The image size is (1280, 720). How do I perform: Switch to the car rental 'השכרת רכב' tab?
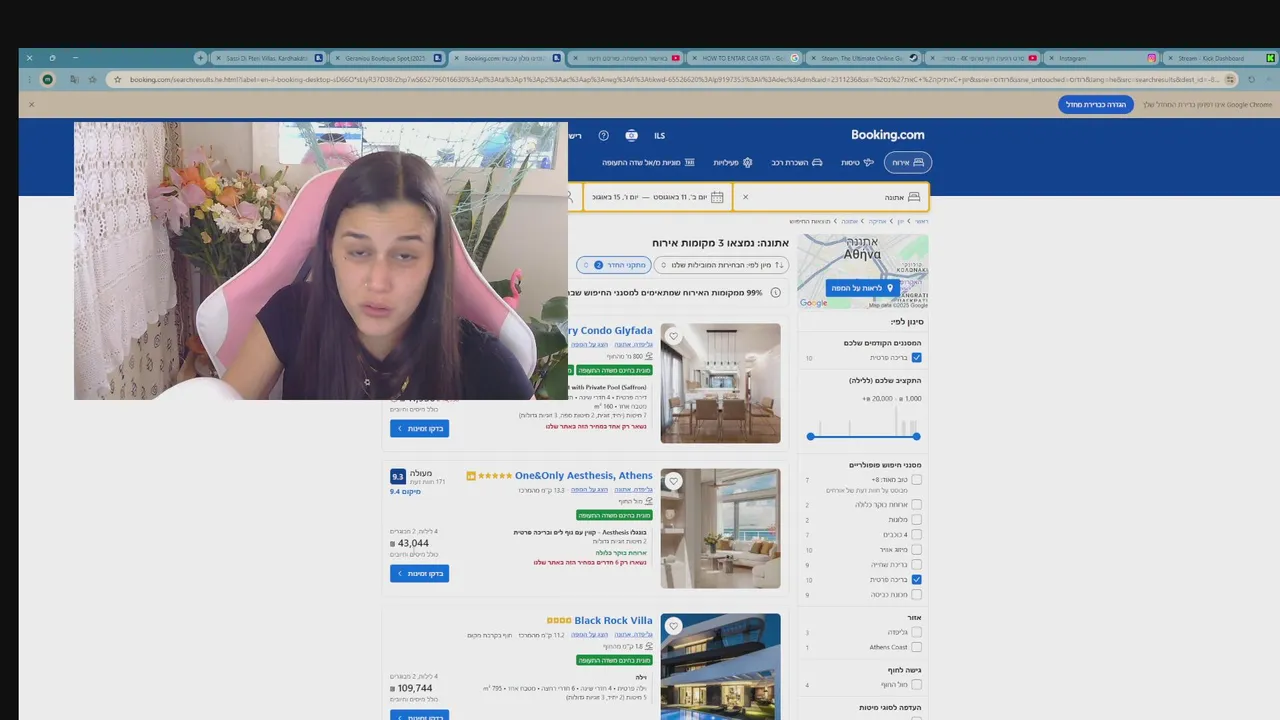[797, 162]
